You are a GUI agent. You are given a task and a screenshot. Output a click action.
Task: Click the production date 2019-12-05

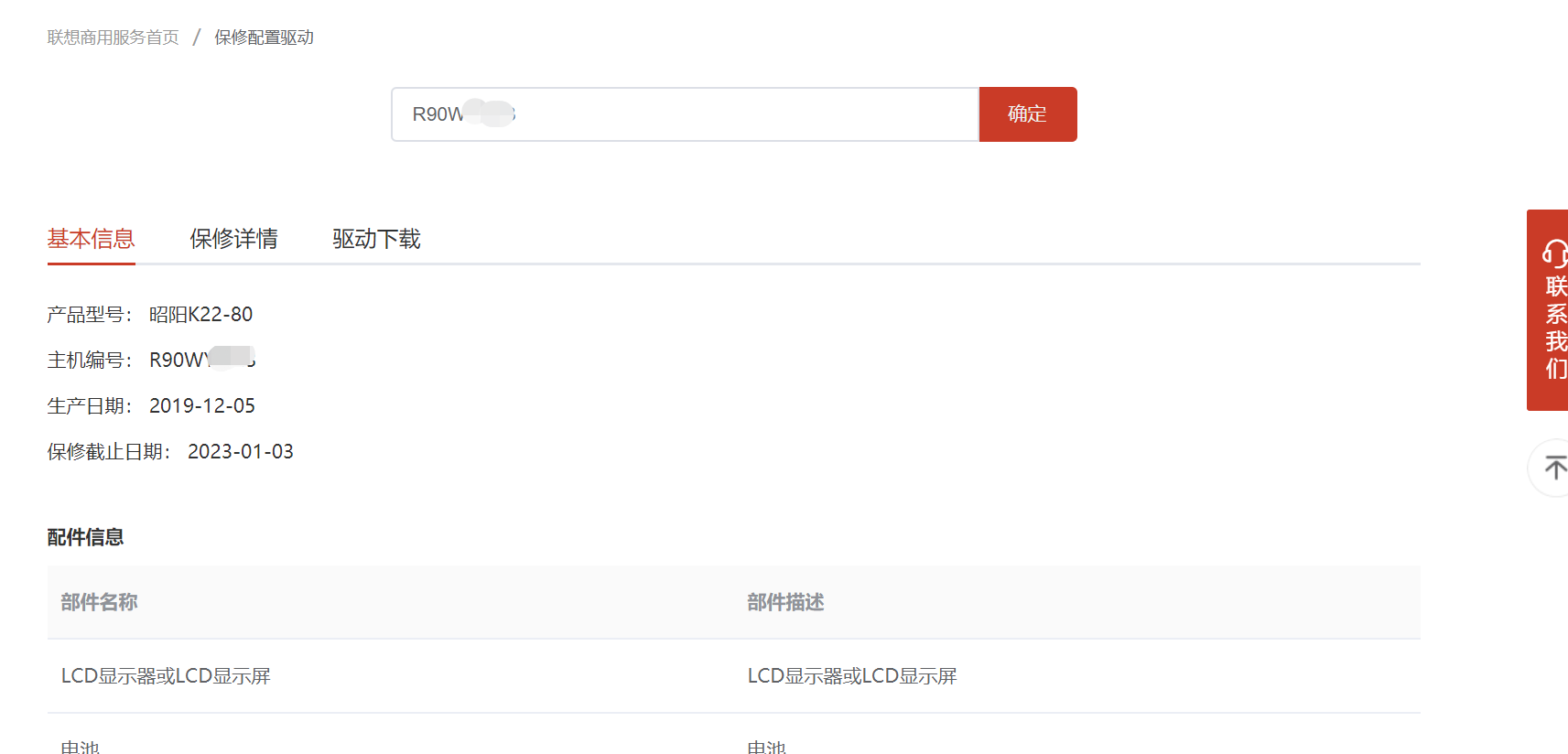tap(202, 405)
